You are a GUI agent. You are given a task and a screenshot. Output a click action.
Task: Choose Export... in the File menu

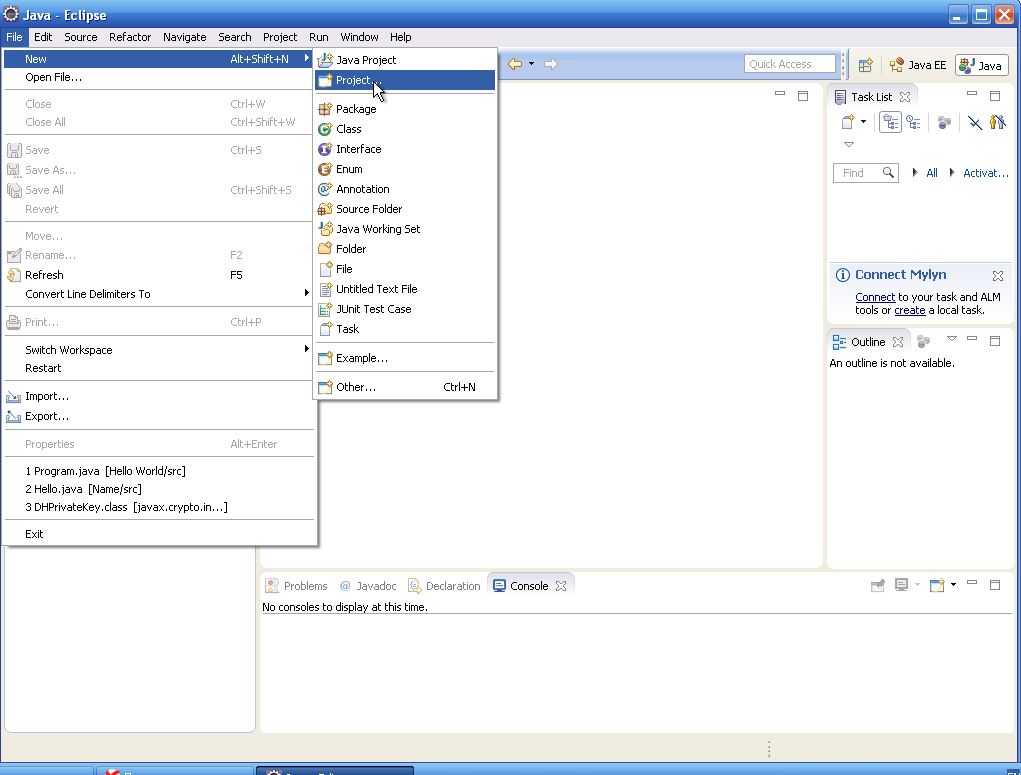[x=159, y=416]
